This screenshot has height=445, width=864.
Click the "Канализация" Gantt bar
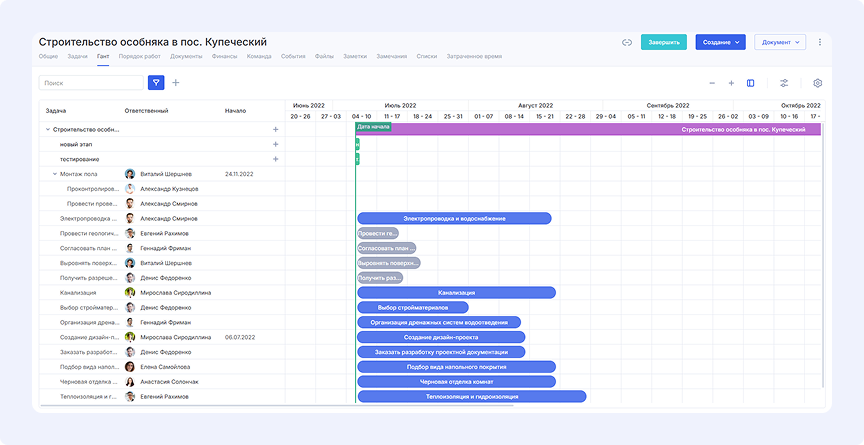pos(456,293)
